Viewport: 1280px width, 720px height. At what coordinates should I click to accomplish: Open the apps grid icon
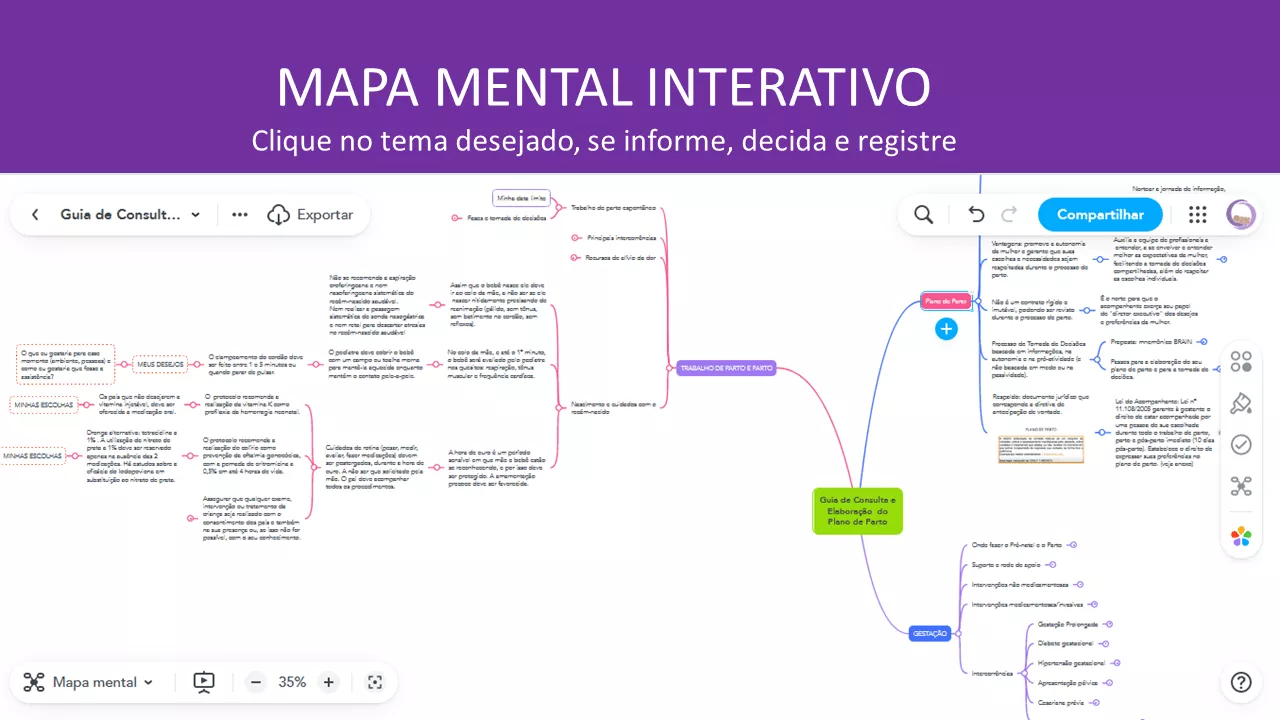1197,215
